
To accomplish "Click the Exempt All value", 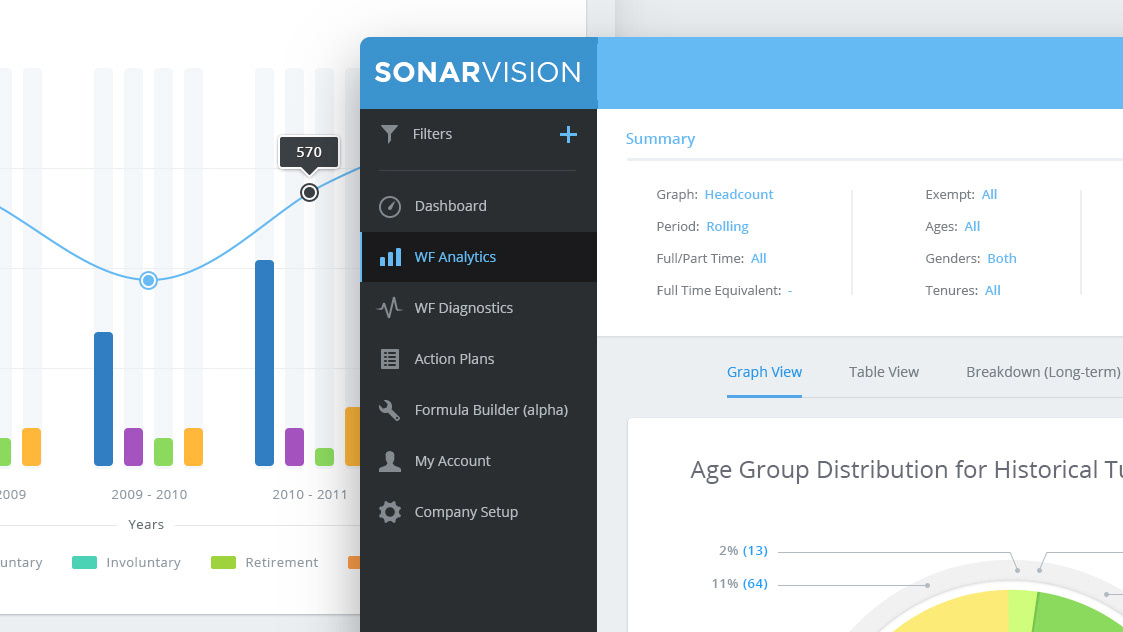I will [x=989, y=194].
